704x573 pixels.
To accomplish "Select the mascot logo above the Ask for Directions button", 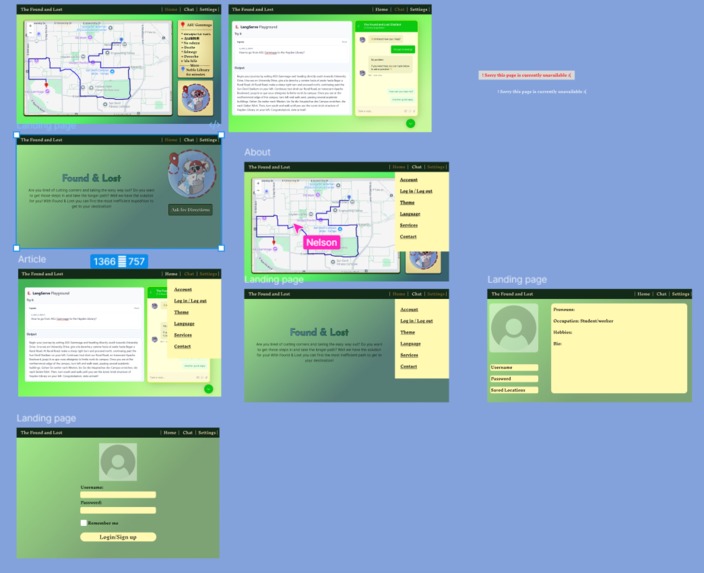I will [192, 174].
